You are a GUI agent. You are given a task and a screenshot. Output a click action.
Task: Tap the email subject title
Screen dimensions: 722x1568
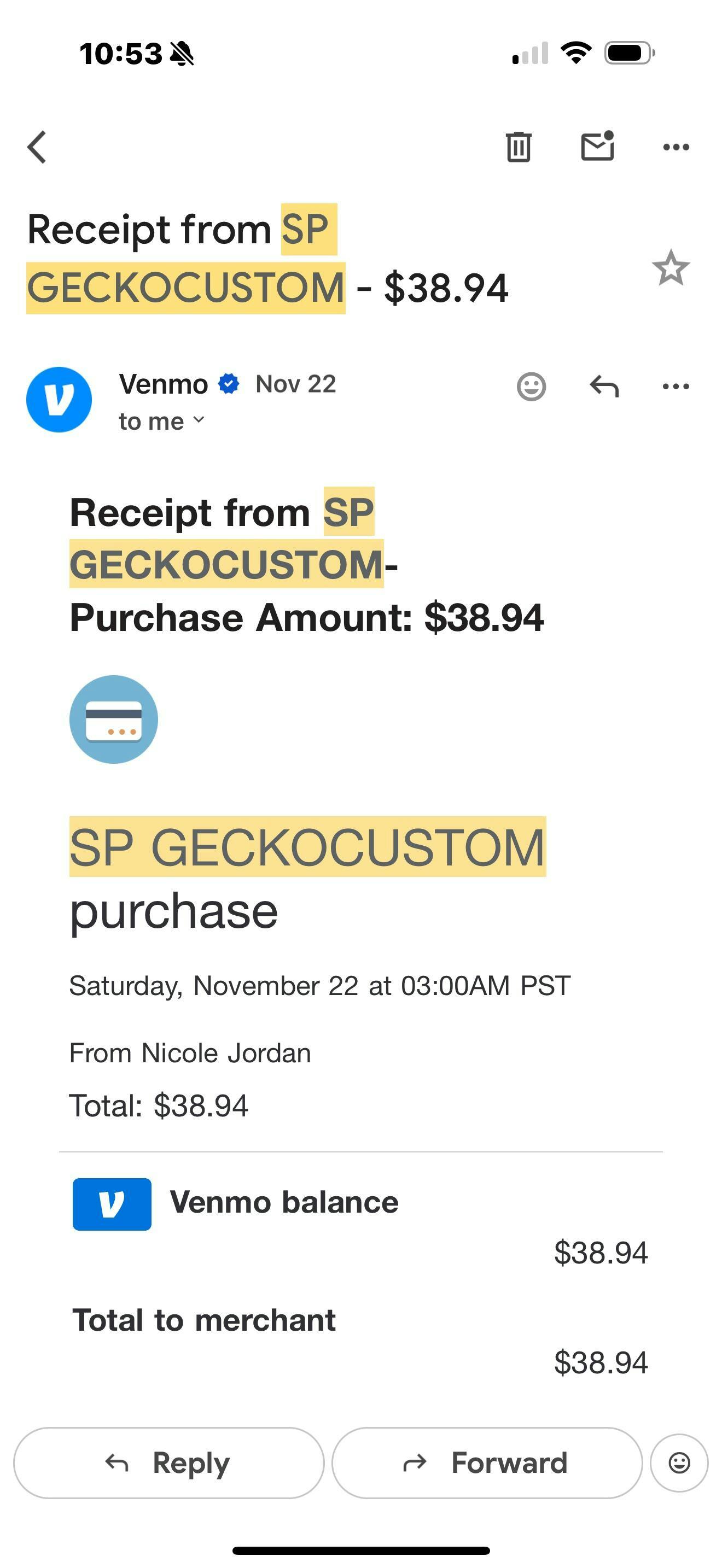268,259
